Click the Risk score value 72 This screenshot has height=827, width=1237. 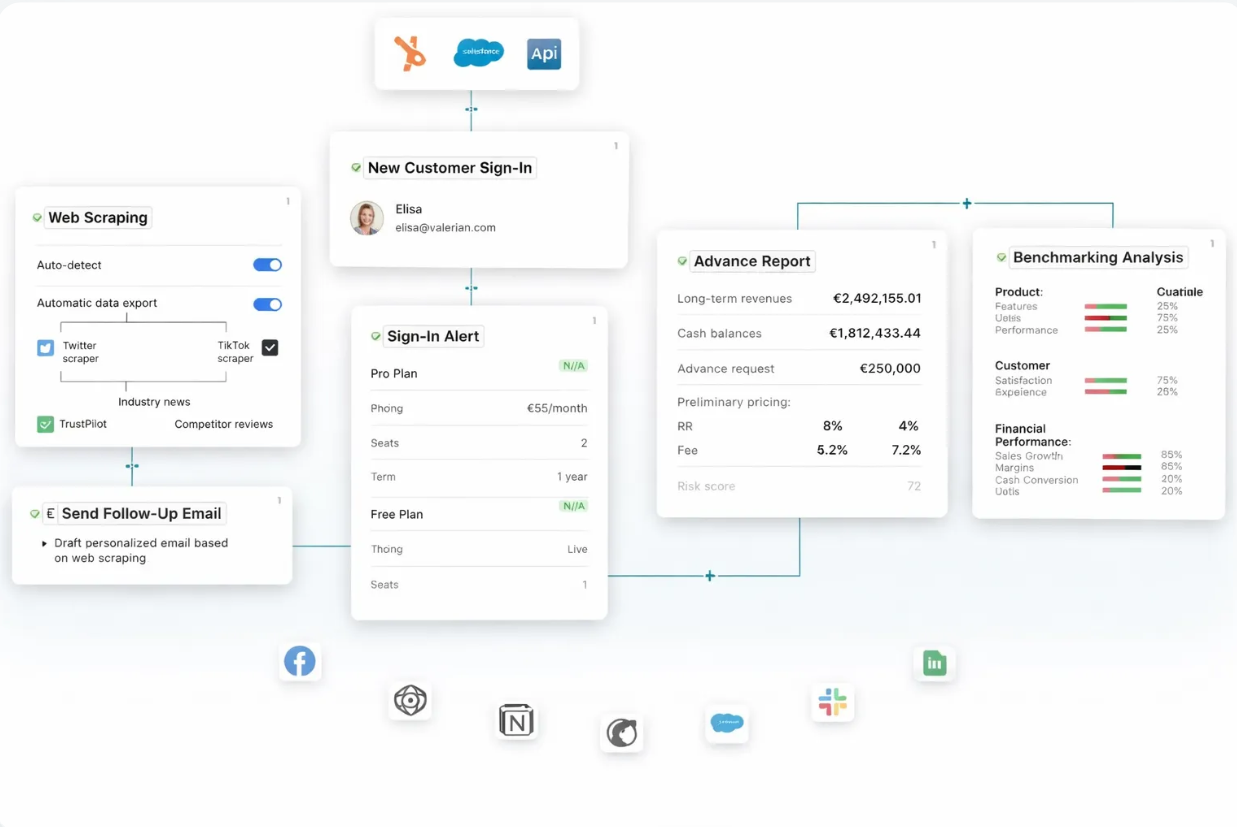tap(914, 486)
